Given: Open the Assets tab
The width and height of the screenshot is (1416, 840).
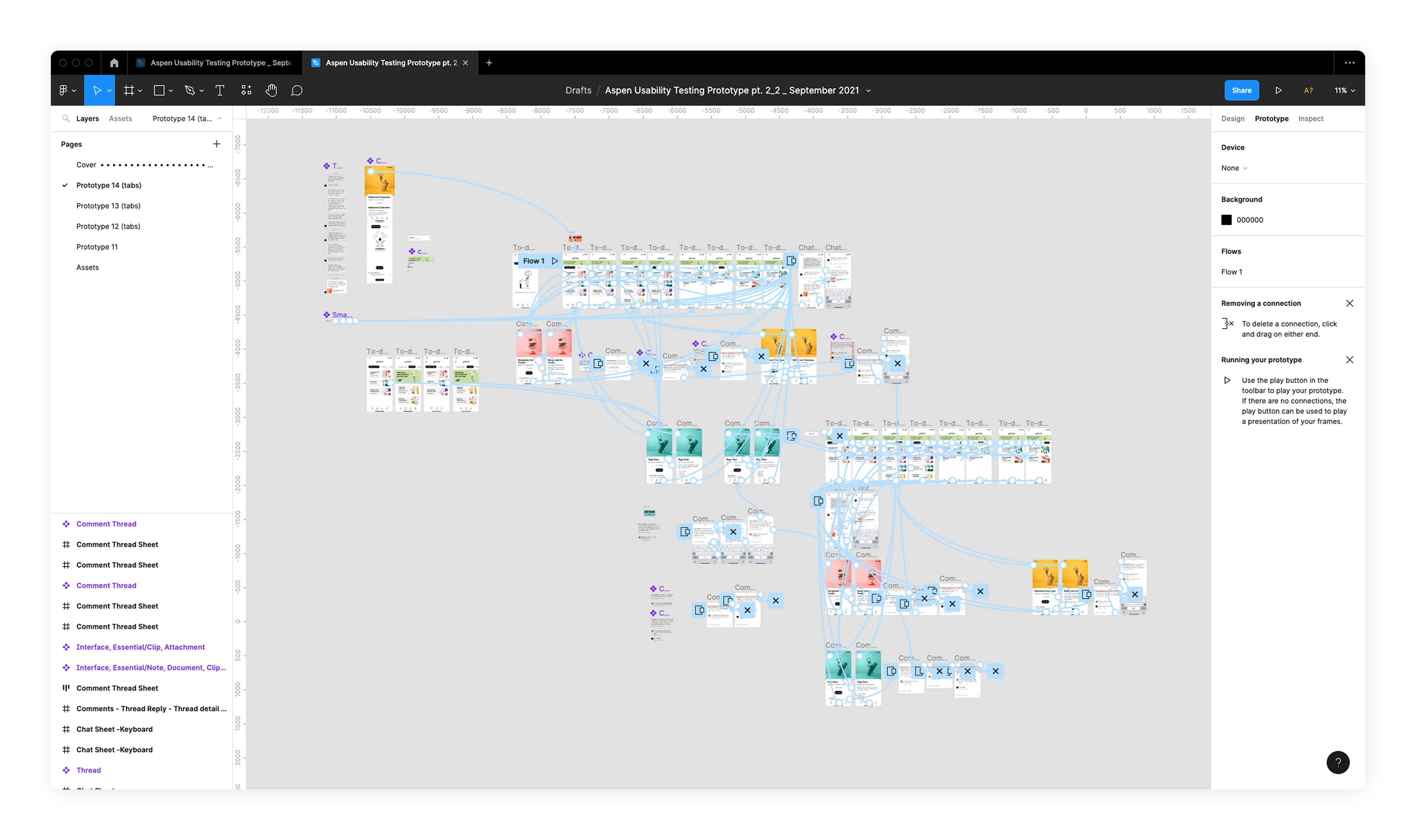Looking at the screenshot, I should click(x=120, y=119).
